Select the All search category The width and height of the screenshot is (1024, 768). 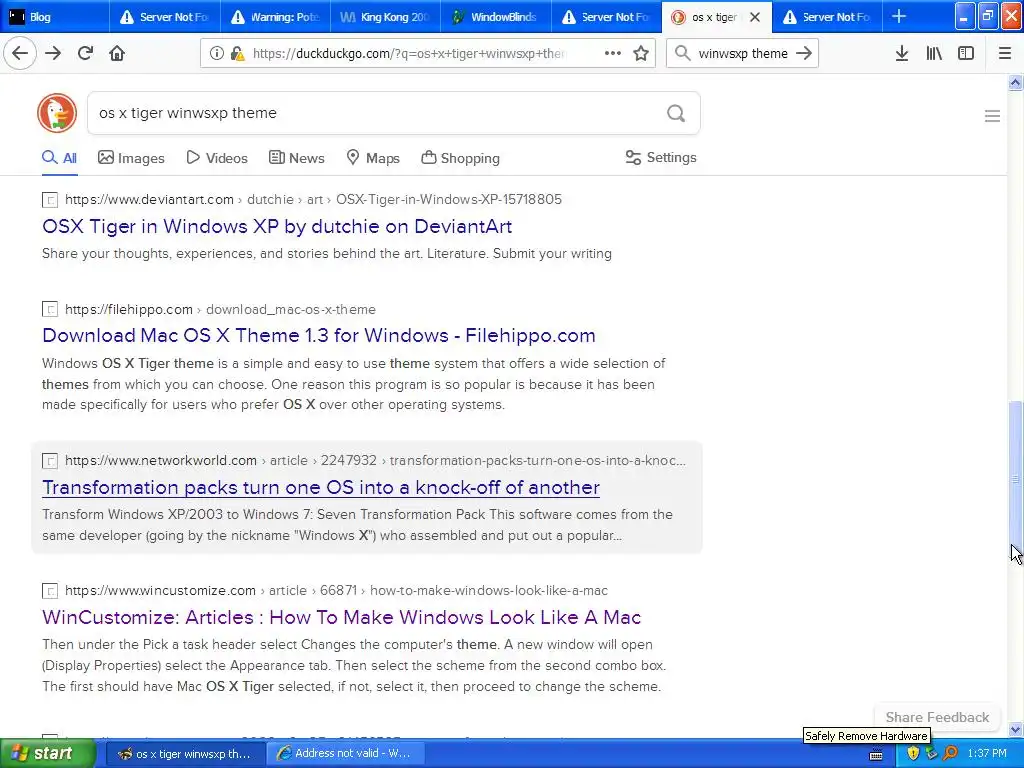(59, 158)
